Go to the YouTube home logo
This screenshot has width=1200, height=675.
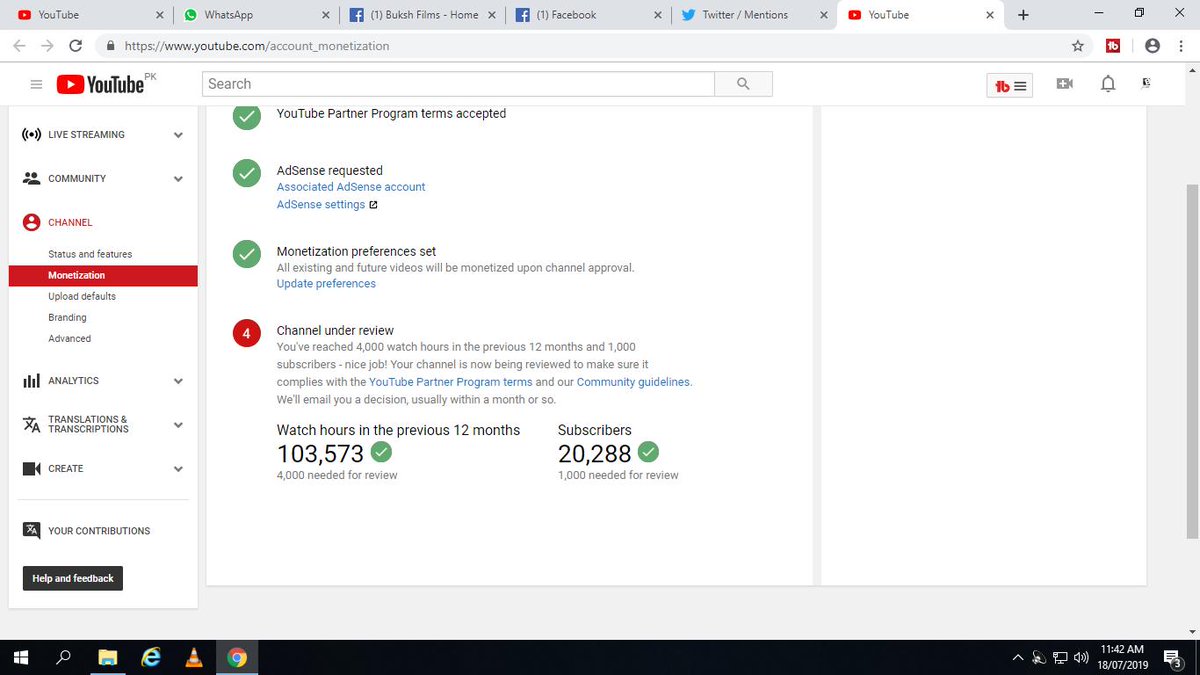point(100,84)
